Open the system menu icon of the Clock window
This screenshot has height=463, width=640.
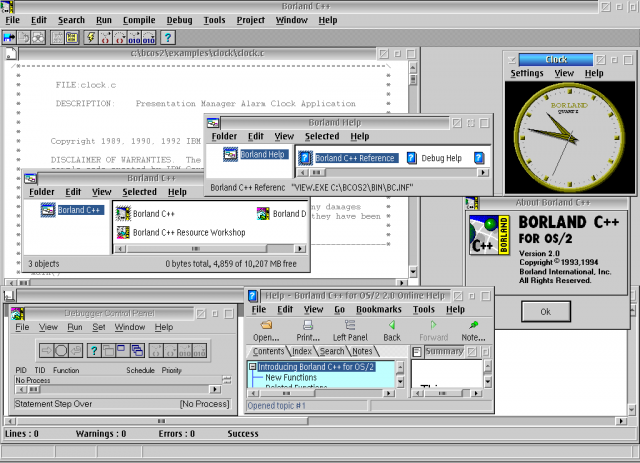(512, 60)
